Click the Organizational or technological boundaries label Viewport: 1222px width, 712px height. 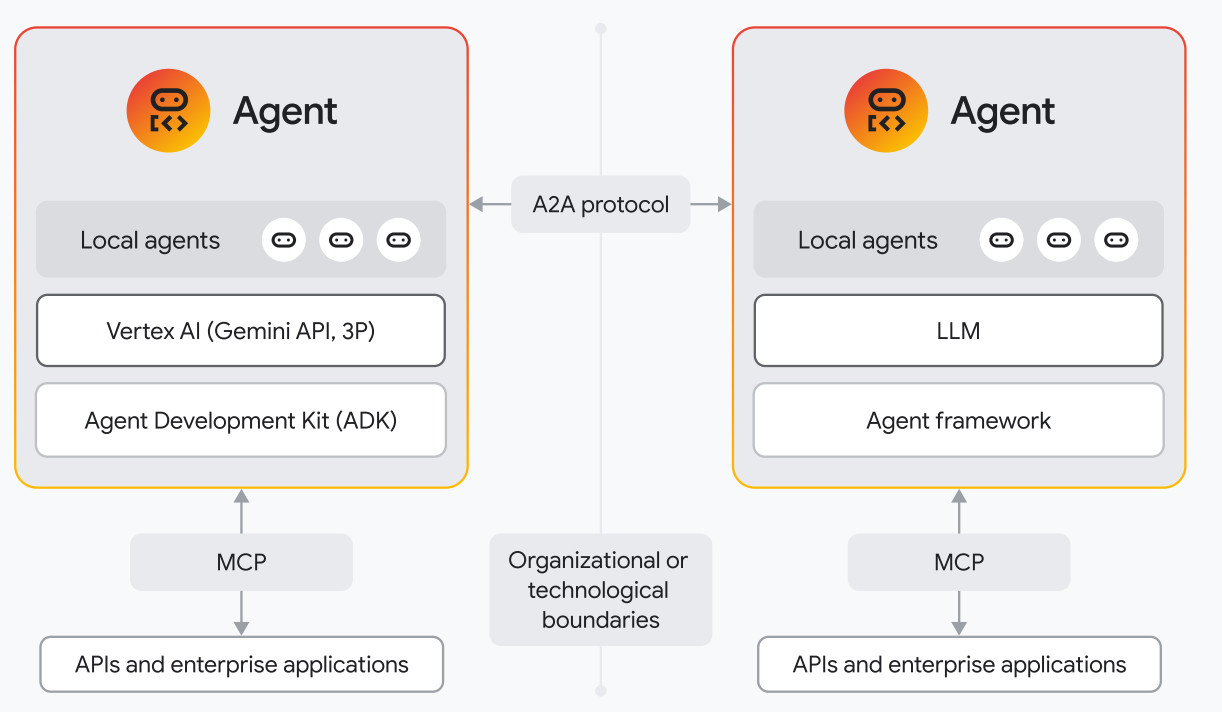pyautogui.click(x=601, y=590)
